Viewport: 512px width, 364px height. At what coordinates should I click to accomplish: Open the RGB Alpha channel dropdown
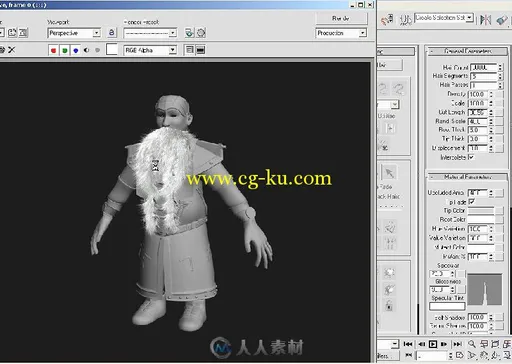[150, 50]
